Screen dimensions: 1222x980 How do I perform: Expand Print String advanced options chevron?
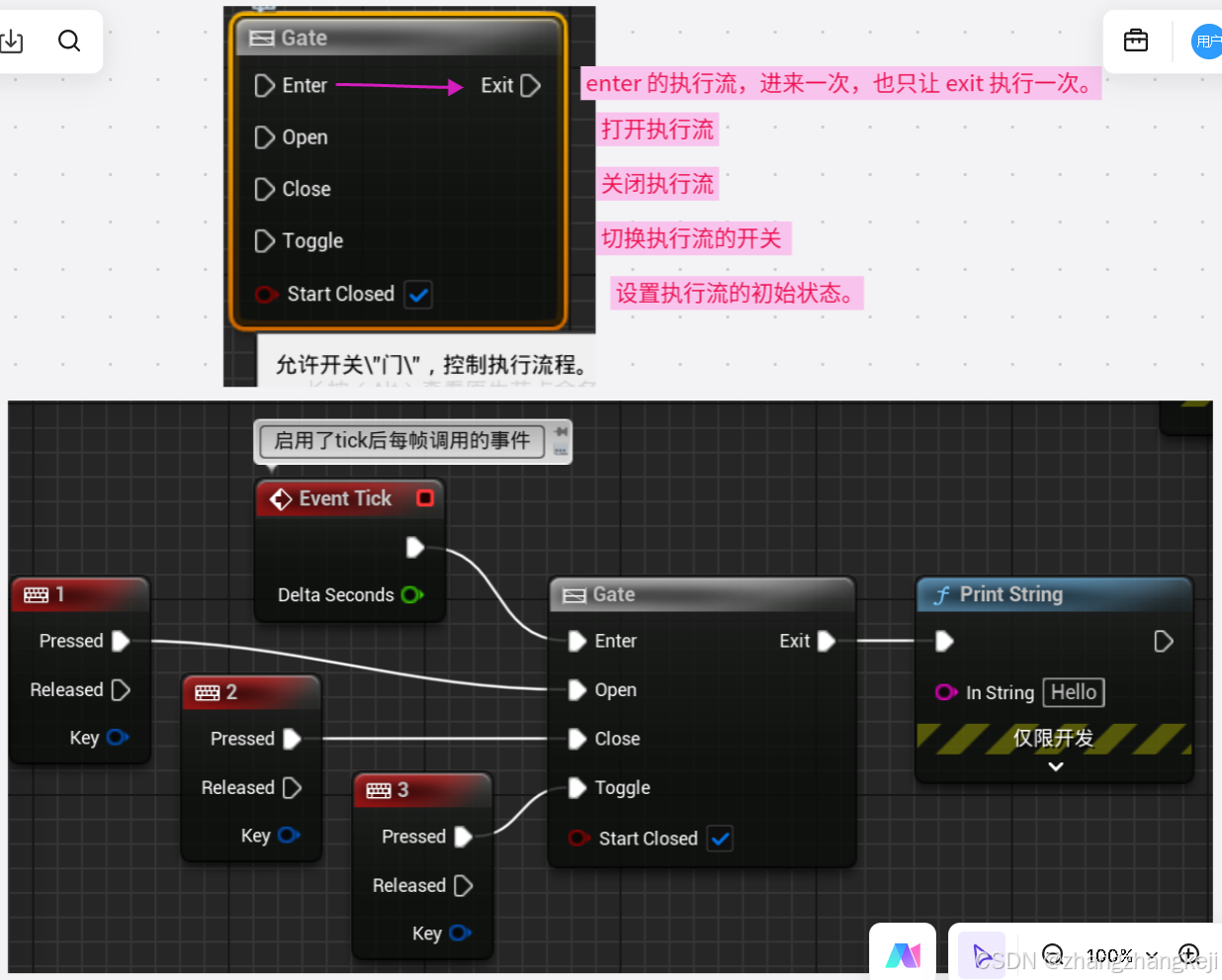1056,766
